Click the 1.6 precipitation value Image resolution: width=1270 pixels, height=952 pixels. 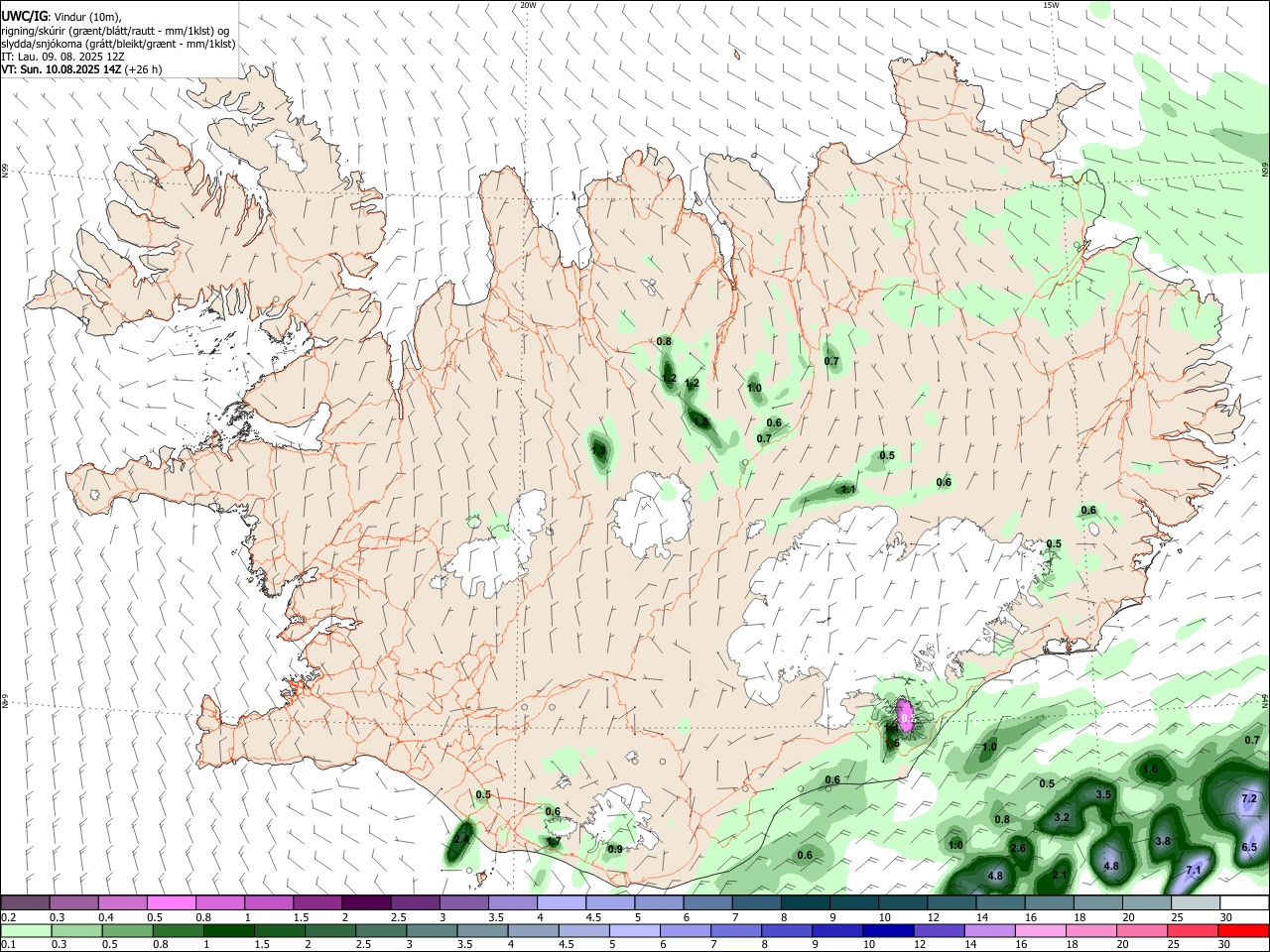[1151, 770]
